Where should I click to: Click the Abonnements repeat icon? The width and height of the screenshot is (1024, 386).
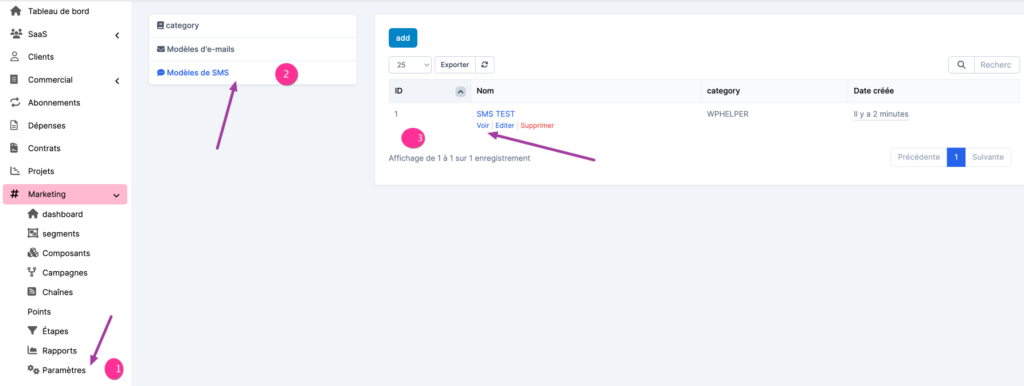[15, 103]
